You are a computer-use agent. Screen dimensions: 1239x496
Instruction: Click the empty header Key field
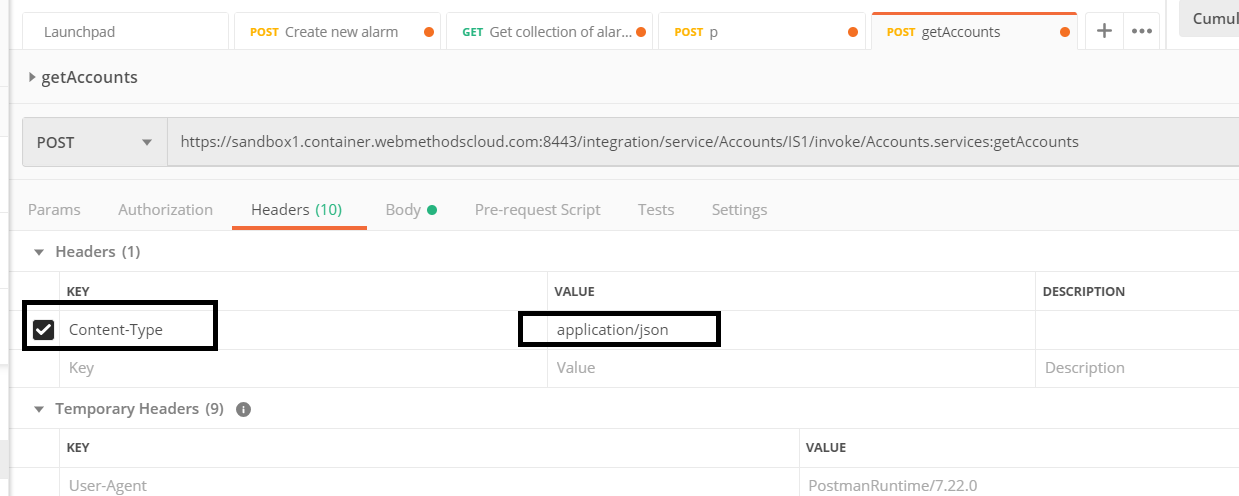pos(300,368)
